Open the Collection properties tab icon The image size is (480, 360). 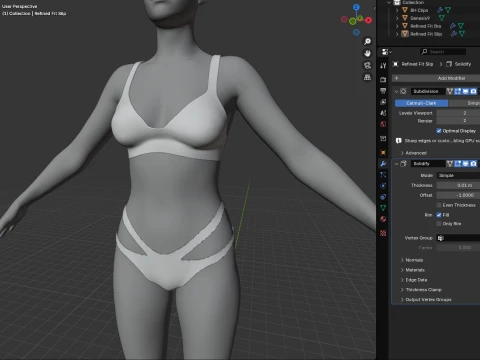pos(383,138)
